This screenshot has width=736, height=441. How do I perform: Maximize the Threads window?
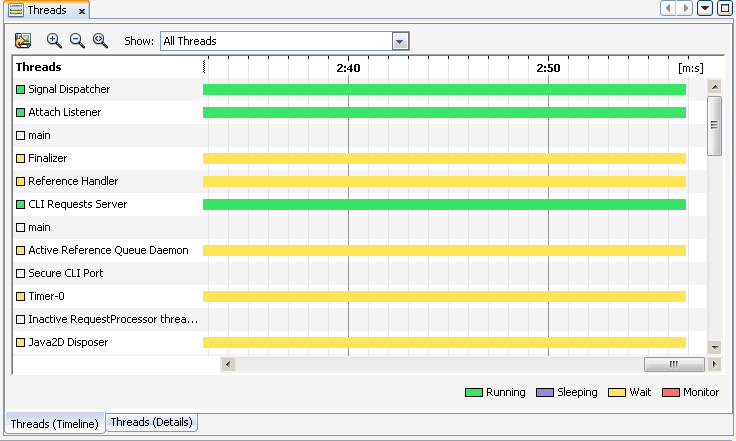(x=725, y=8)
